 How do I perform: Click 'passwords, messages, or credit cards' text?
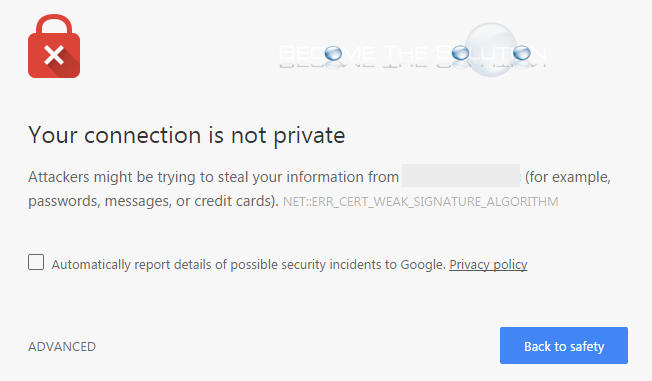[153, 201]
